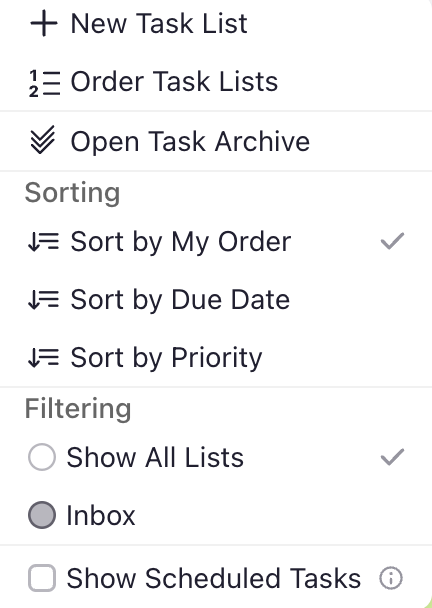Select Sort by Priority text
The width and height of the screenshot is (432, 608).
point(166,358)
